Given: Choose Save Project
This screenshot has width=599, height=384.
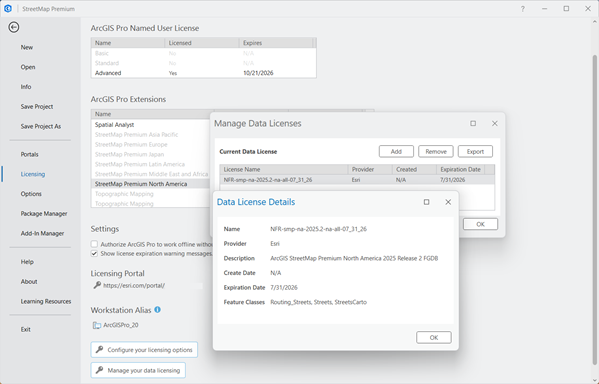Looking at the screenshot, I should tap(37, 107).
